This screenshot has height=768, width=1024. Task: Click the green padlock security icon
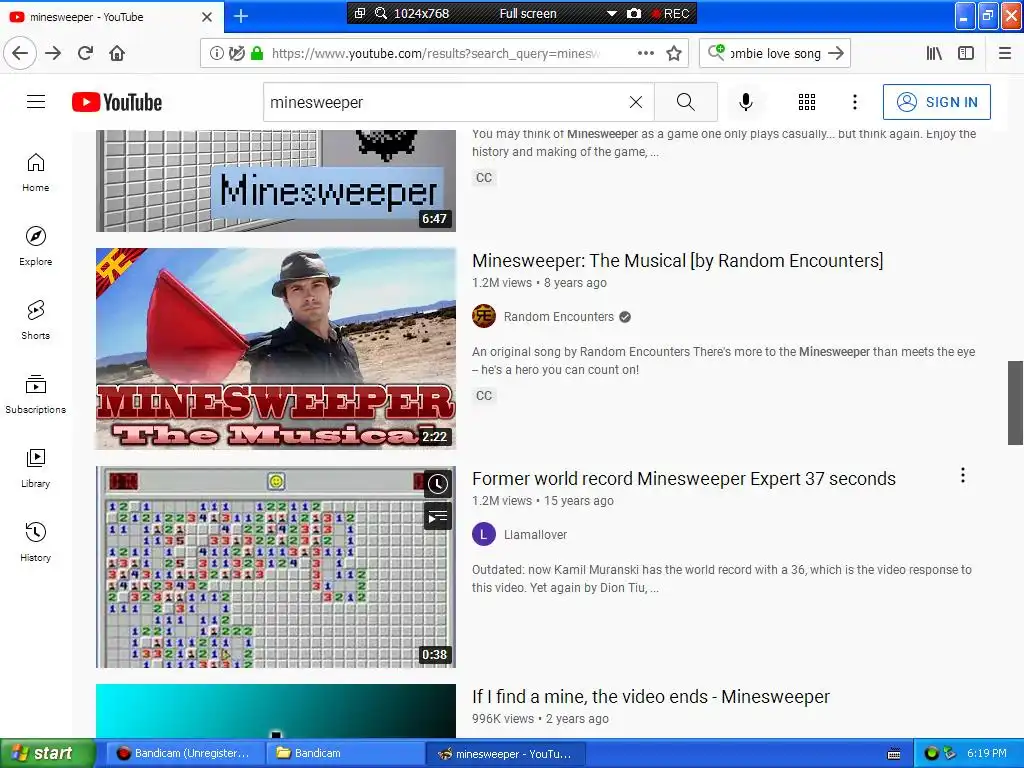257,53
